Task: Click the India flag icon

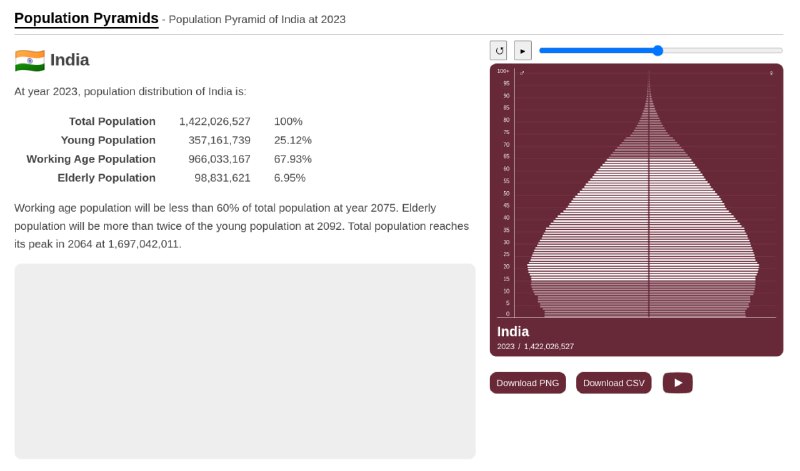Action: 29,60
